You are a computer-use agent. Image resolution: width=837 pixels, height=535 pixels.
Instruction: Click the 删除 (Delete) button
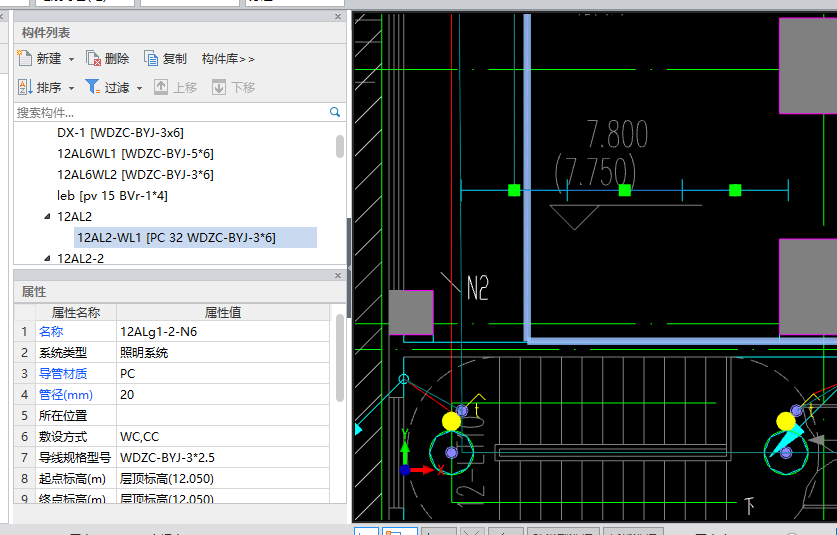pos(108,58)
